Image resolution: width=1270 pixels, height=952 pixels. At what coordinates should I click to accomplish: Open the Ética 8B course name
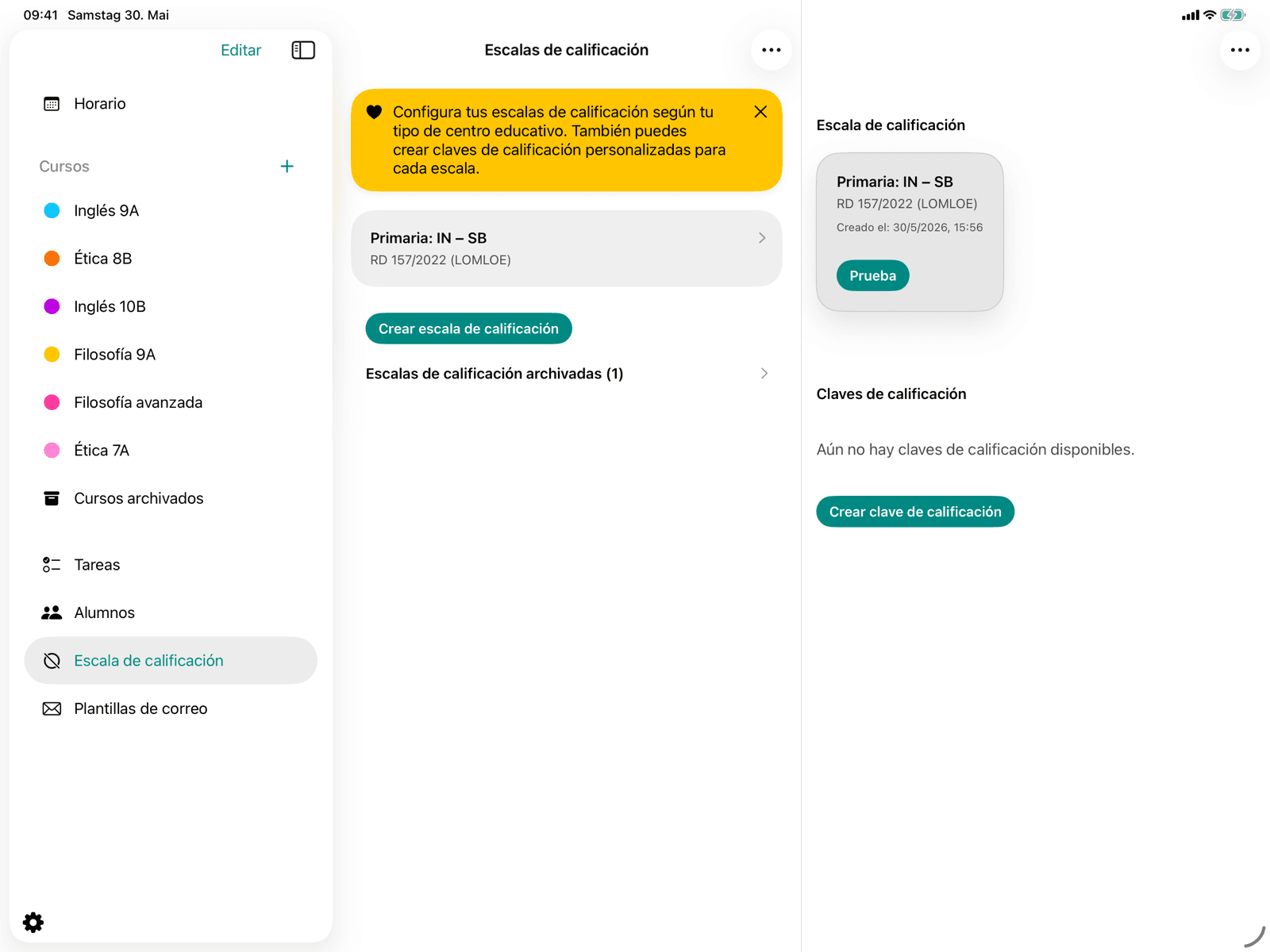click(103, 259)
